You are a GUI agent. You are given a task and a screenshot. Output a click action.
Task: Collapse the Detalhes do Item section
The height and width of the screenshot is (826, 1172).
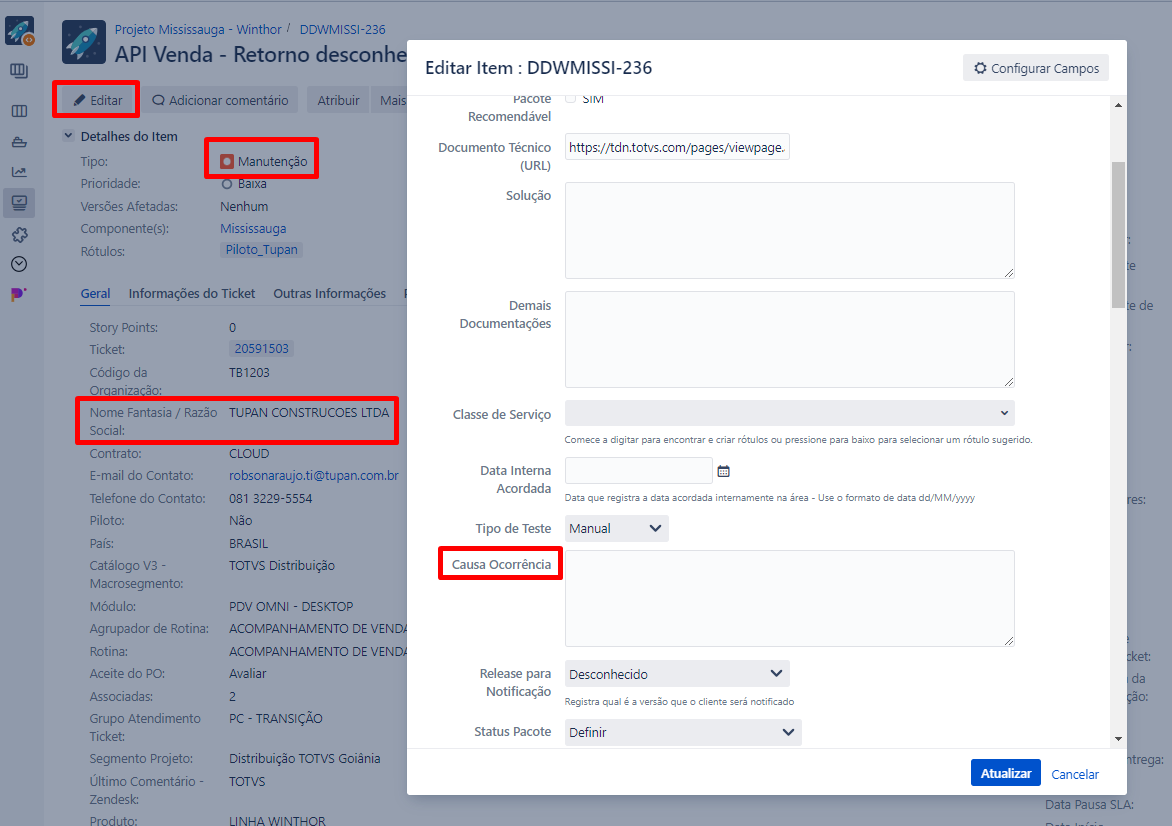68,136
